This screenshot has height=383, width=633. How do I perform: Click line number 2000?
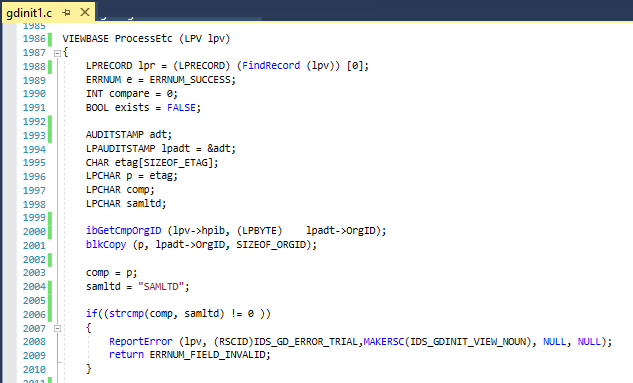coord(34,232)
